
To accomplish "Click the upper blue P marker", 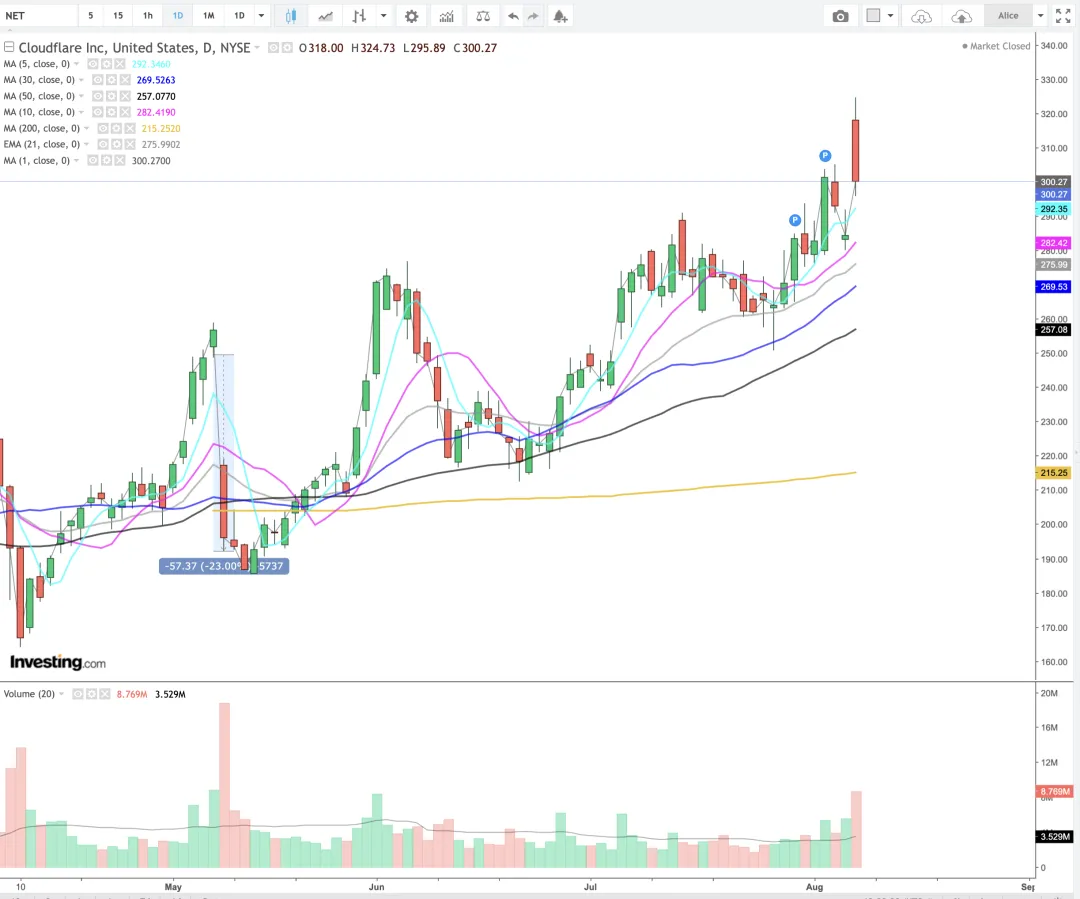I will coord(825,156).
